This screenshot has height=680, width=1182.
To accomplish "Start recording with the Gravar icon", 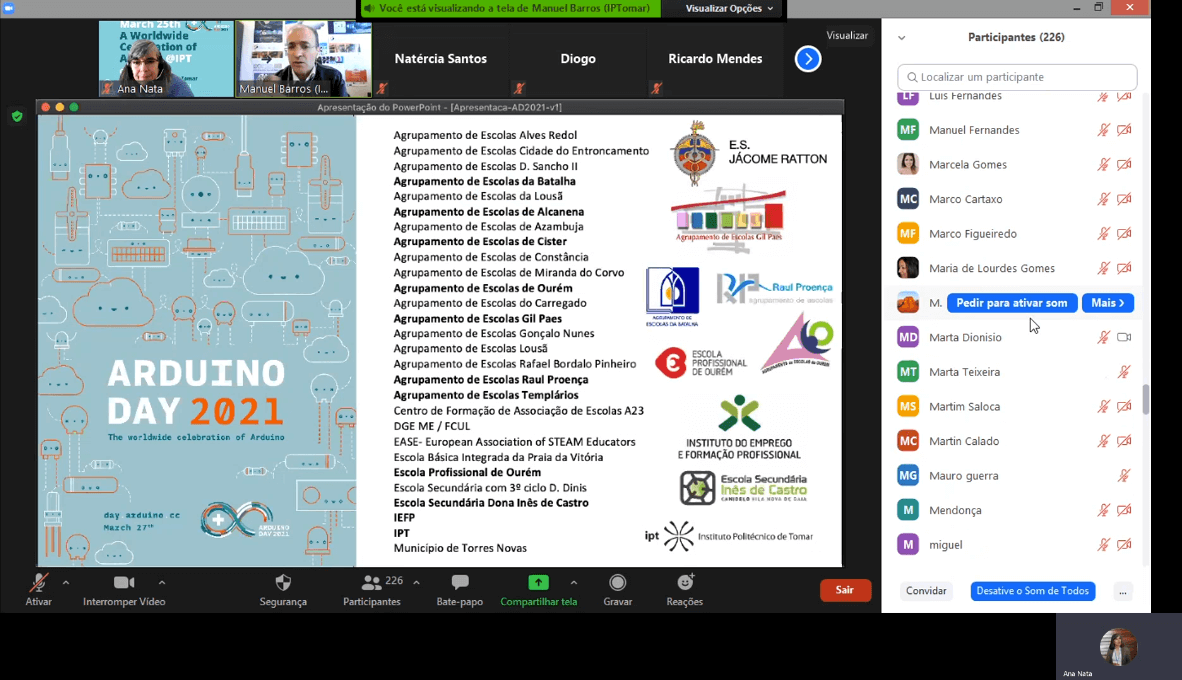I will click(618, 583).
